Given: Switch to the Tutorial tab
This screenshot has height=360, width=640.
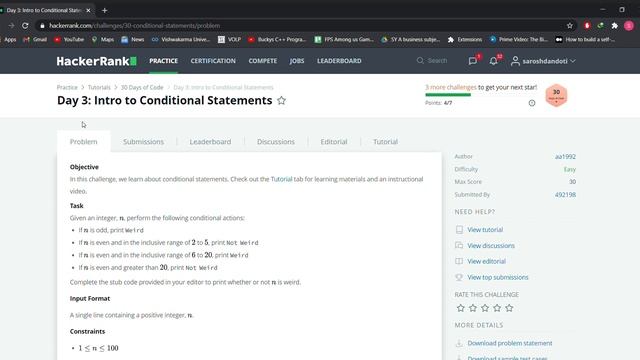Looking at the screenshot, I should [x=385, y=142].
